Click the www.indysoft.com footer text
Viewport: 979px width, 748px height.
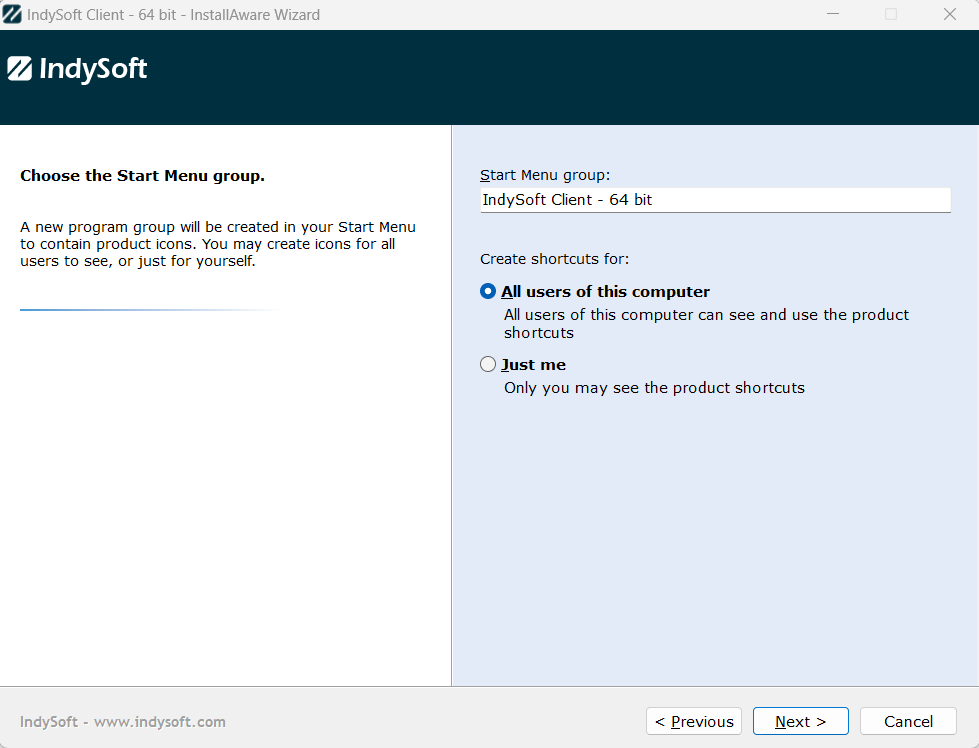click(x=160, y=722)
